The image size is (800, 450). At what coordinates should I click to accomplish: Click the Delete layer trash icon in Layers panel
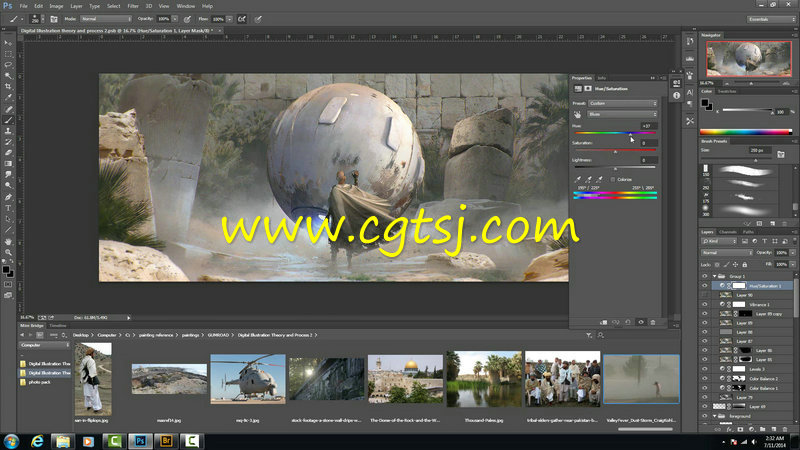pos(785,430)
